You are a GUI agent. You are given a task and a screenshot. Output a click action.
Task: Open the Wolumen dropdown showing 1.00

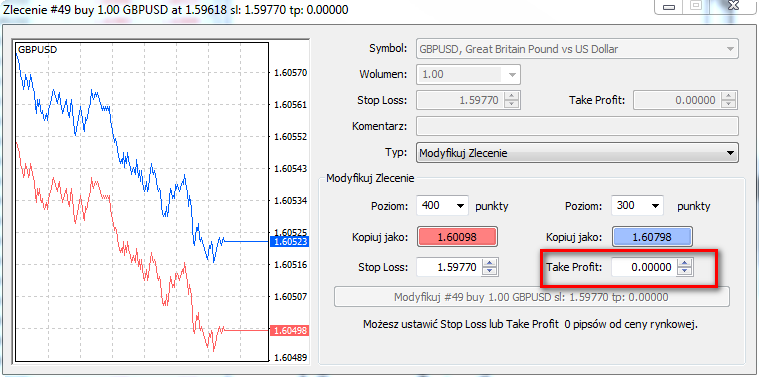[468, 75]
